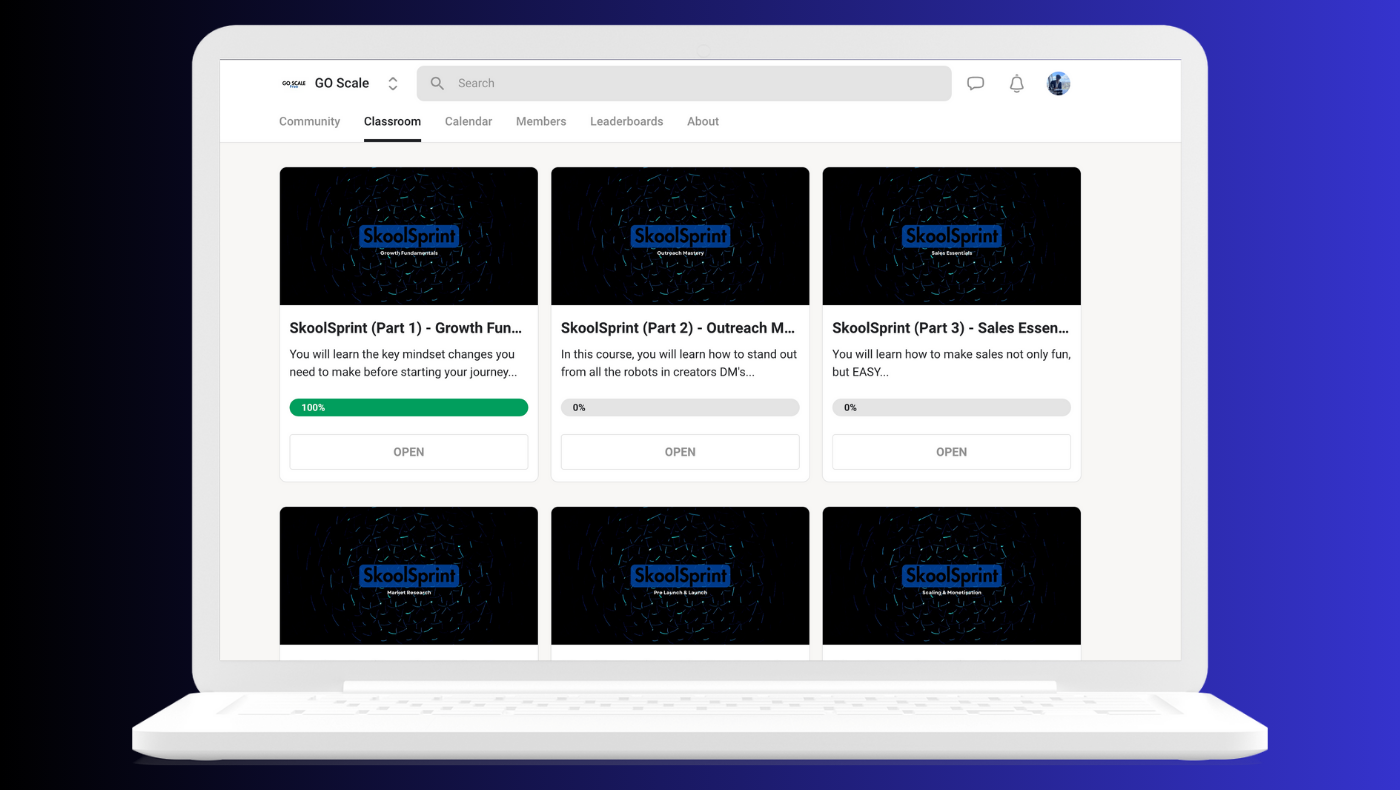
Task: Open the chat messages icon
Action: [x=976, y=84]
